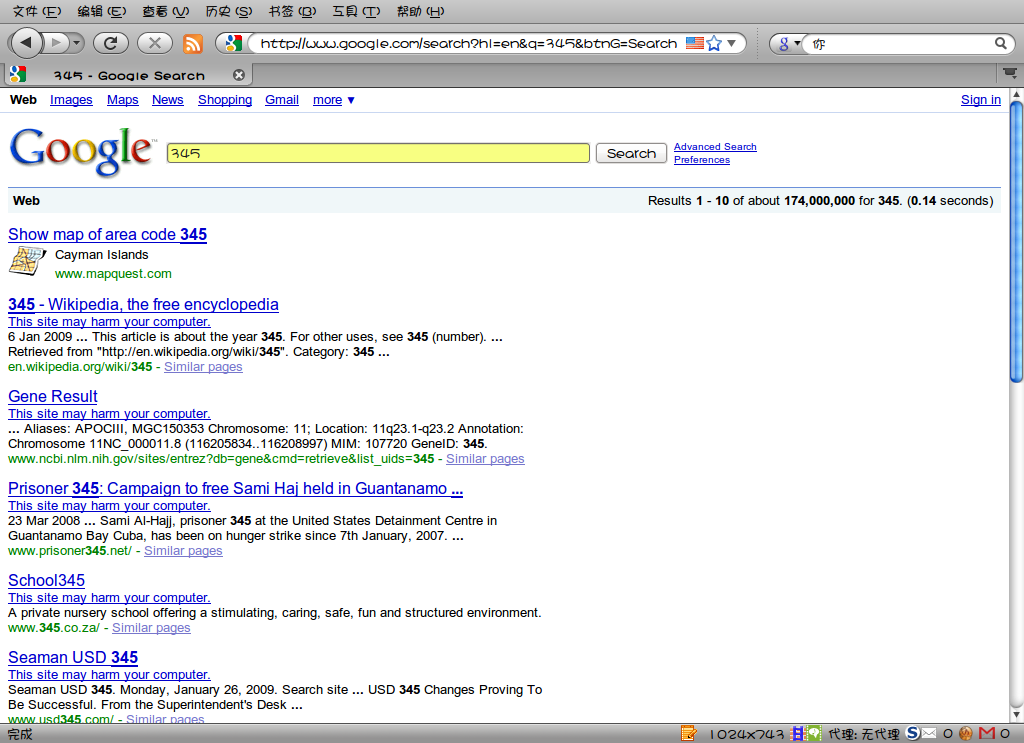This screenshot has width=1024, height=743.
Task: Open the Maps link in Google nav
Action: pyautogui.click(x=123, y=100)
